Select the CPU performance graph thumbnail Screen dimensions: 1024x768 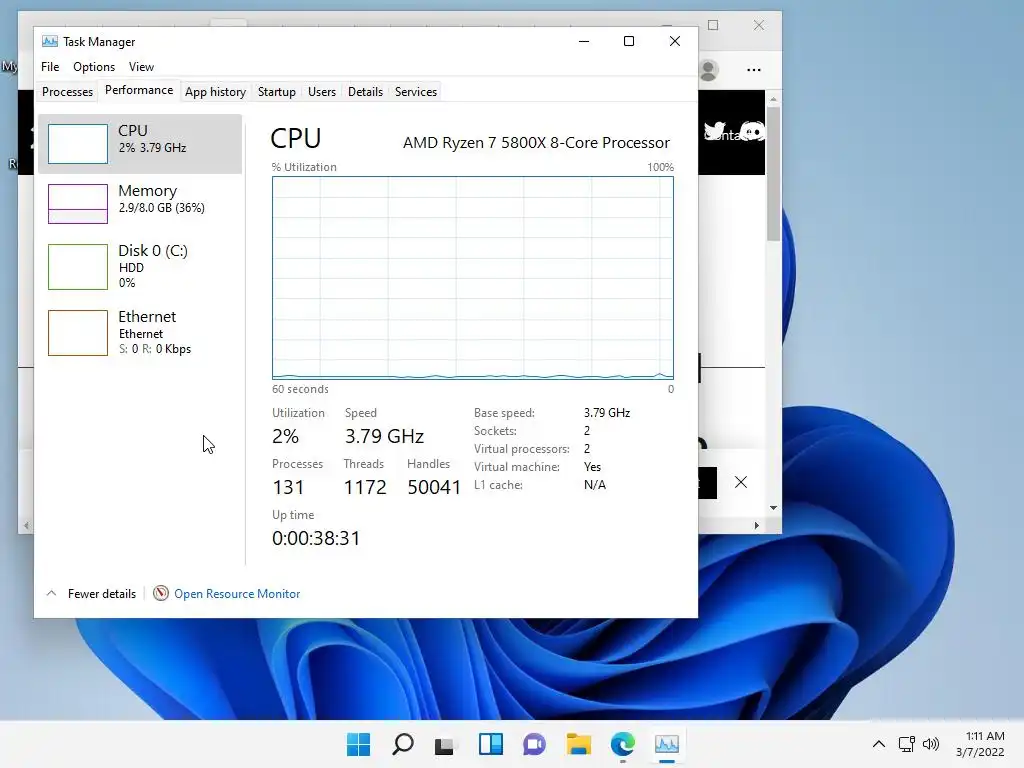coord(78,144)
